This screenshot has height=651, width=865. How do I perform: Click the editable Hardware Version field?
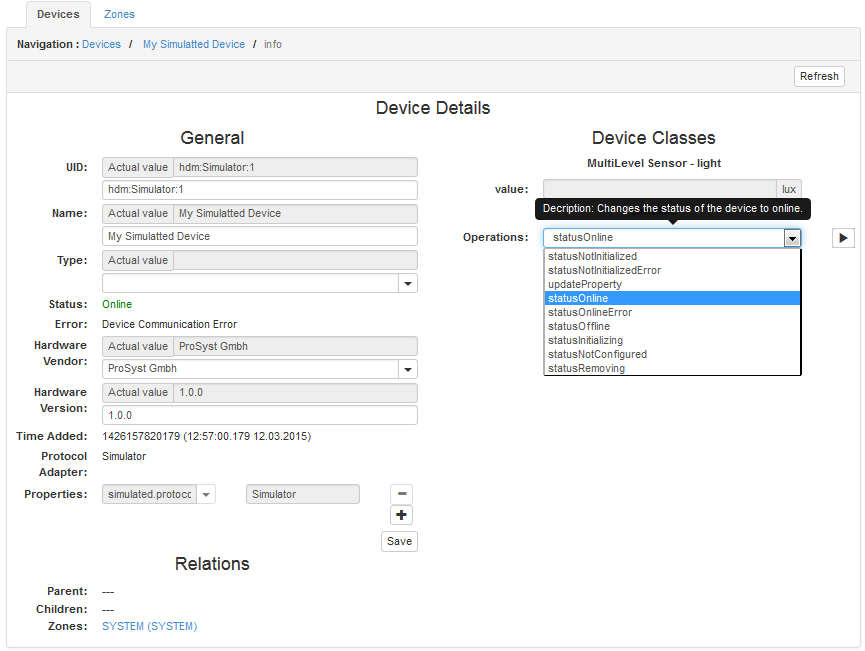pyautogui.click(x=259, y=415)
